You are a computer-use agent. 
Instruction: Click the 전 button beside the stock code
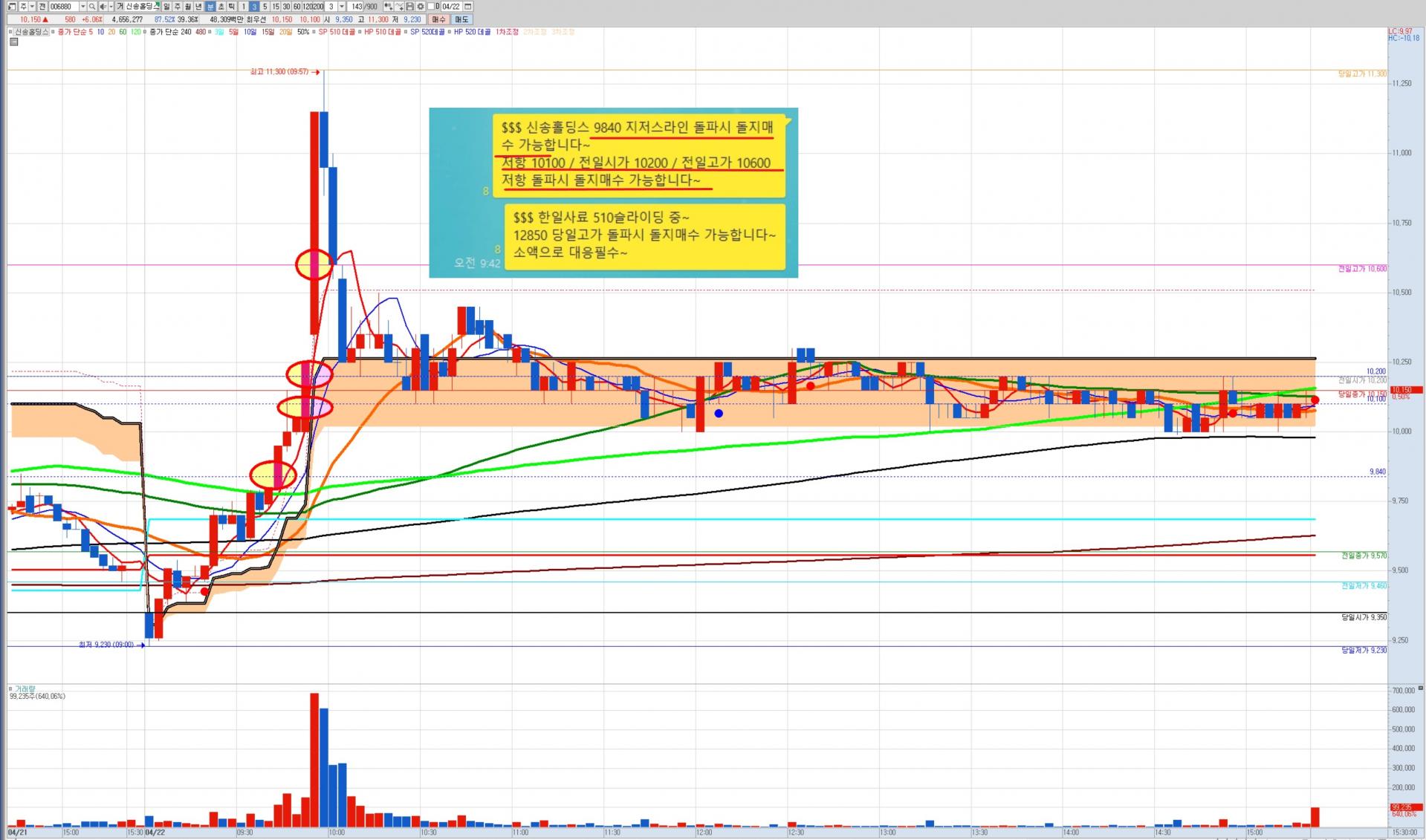pyautogui.click(x=42, y=7)
